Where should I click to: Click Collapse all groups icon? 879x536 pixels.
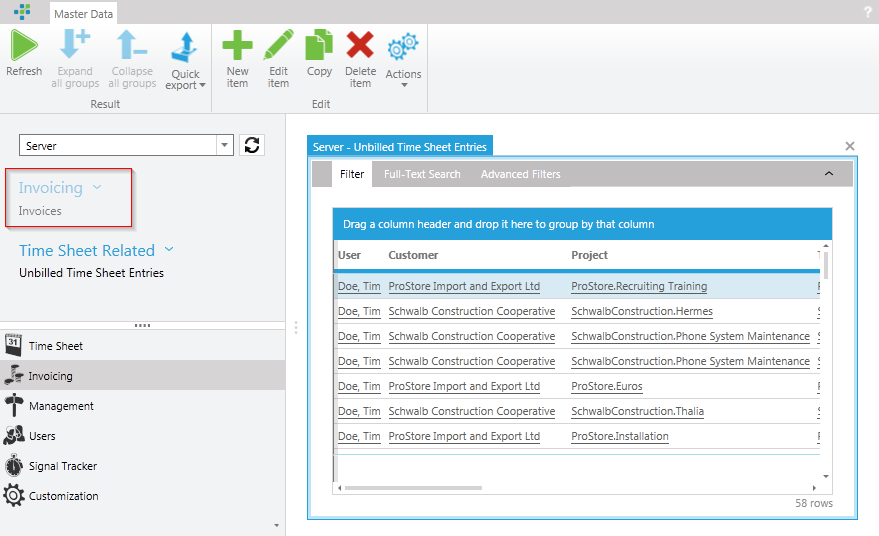pyautogui.click(x=131, y=45)
